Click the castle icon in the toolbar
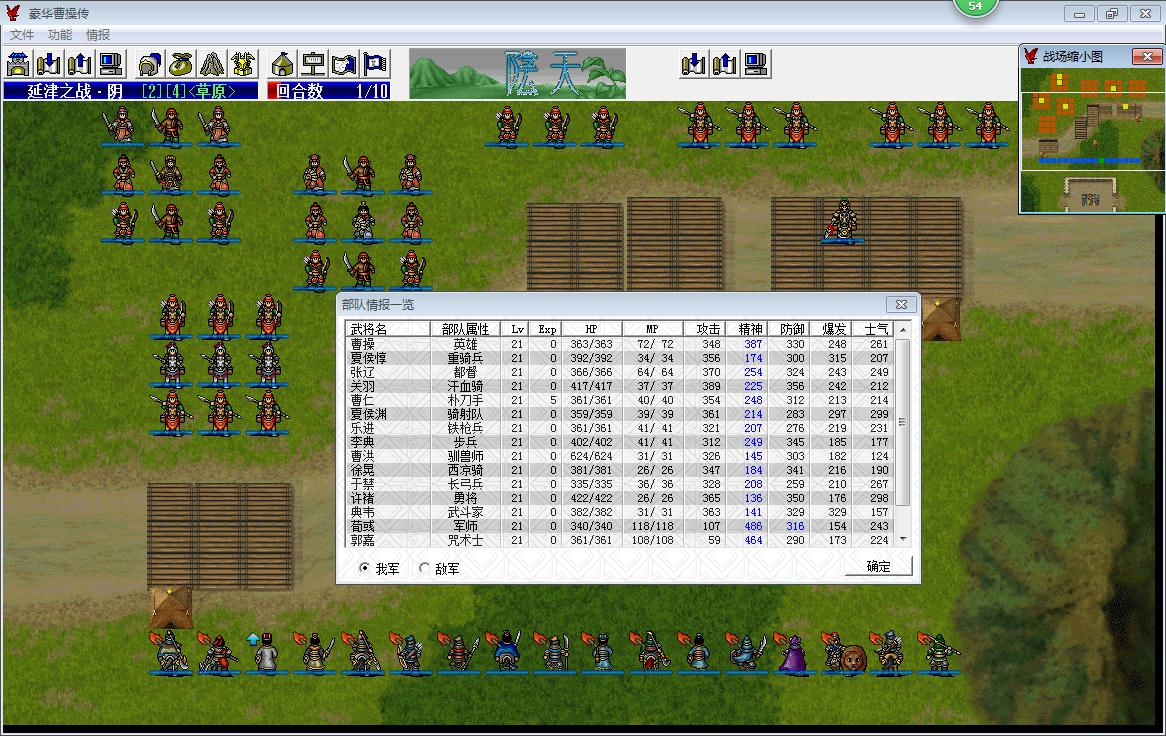Screen dimensions: 1166x736 (x=18, y=65)
